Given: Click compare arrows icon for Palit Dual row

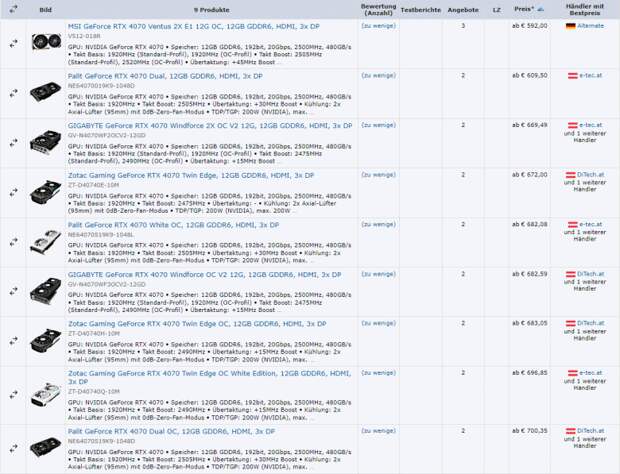Looking at the screenshot, I should pyautogui.click(x=13, y=93).
